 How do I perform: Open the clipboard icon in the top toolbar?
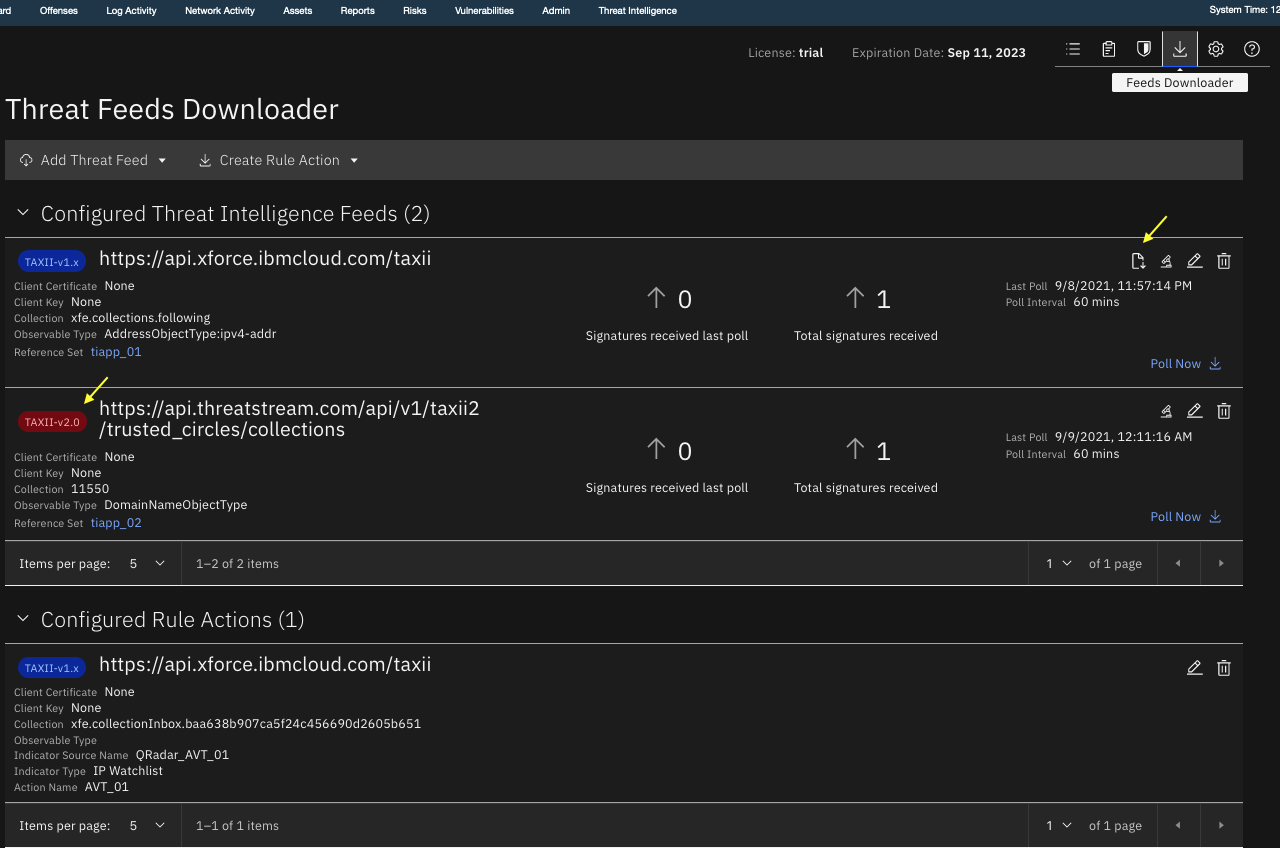coord(1108,48)
